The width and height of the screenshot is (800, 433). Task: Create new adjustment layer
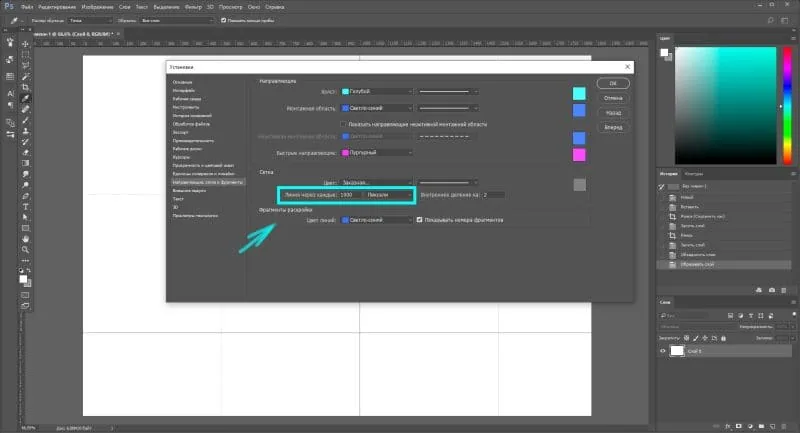coord(750,426)
